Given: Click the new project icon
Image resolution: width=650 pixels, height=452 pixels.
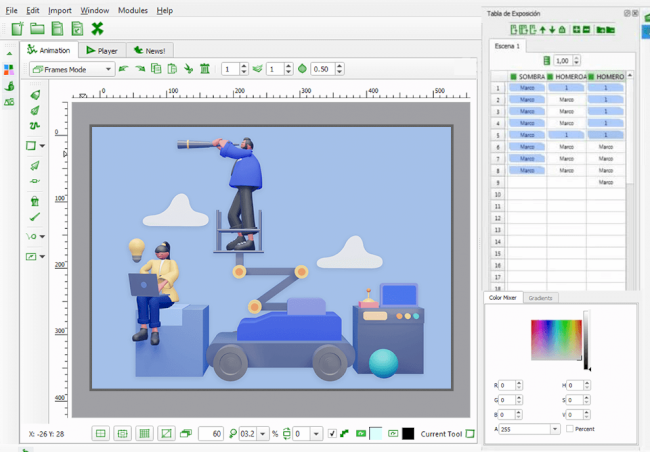Looking at the screenshot, I should 17,28.
